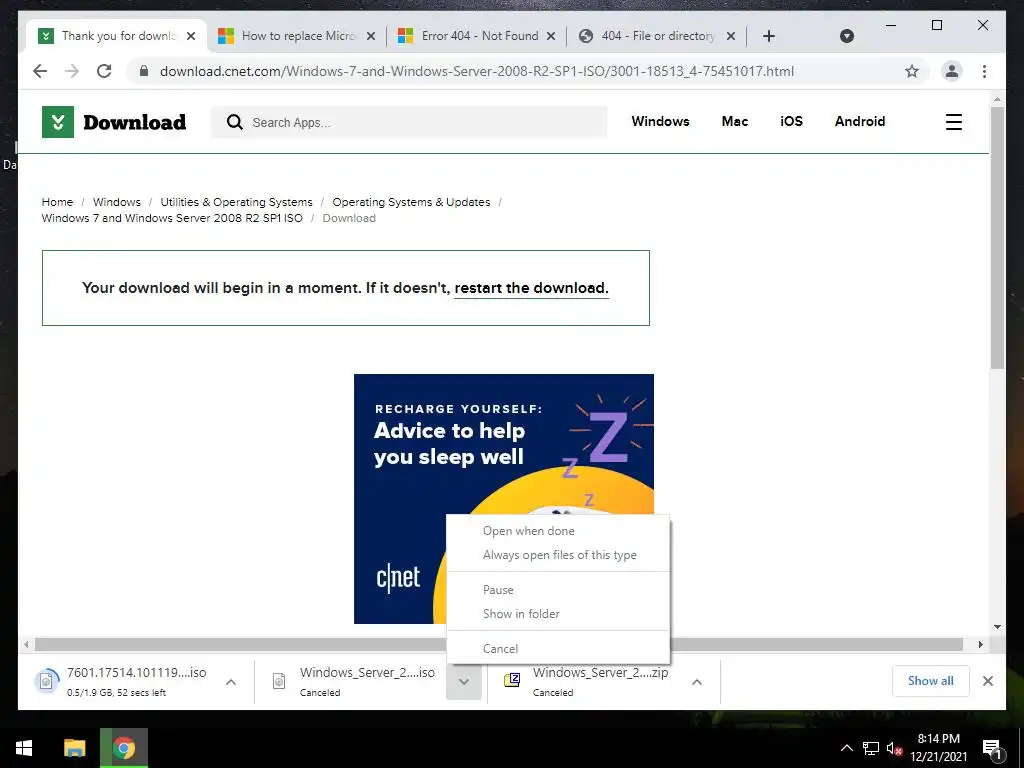This screenshot has height=768, width=1024.
Task: Click 'Windows 7 and Windows Server 2008 R2 SP1 ISO' breadcrumb
Action: click(172, 218)
